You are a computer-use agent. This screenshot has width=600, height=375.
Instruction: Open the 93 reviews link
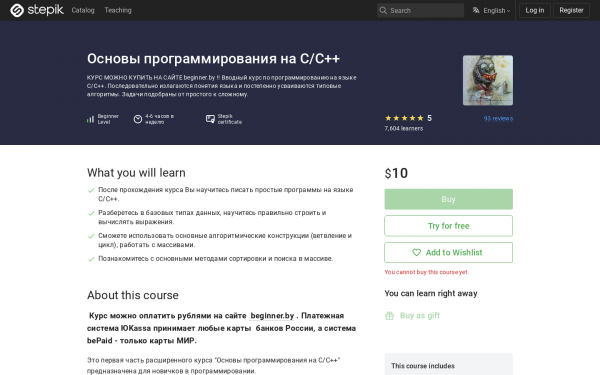498,118
